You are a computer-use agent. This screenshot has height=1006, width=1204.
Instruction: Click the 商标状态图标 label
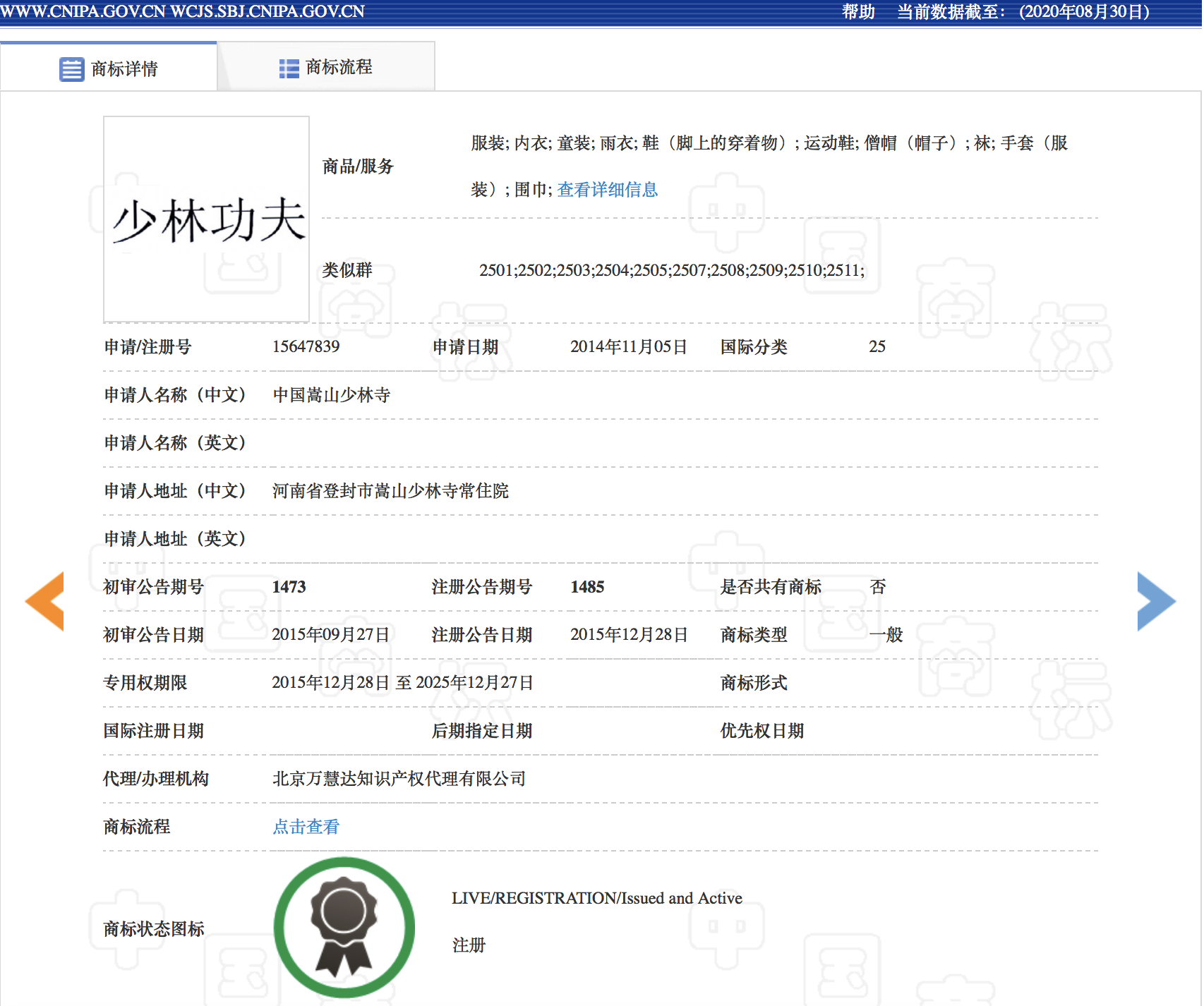(x=154, y=929)
